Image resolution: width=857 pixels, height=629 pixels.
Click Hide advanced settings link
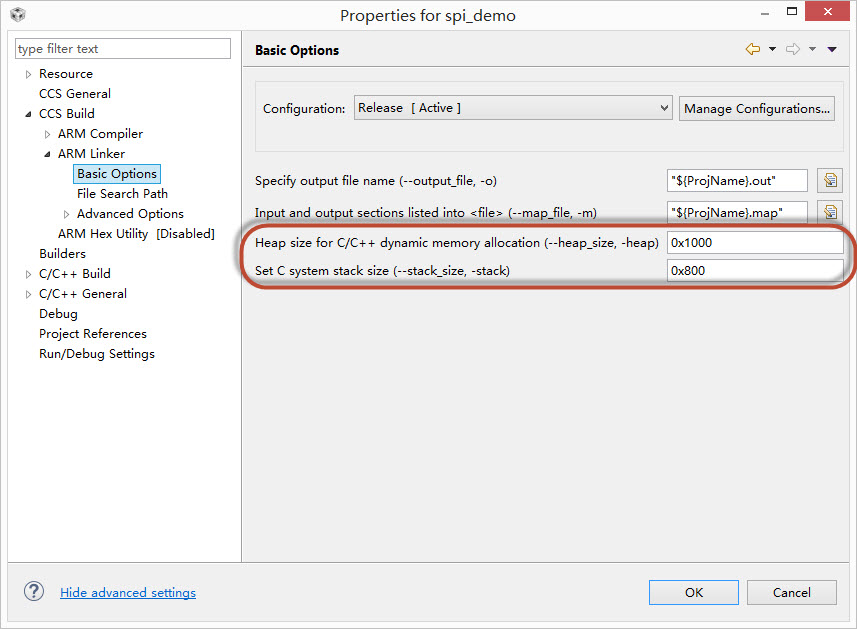point(128,593)
